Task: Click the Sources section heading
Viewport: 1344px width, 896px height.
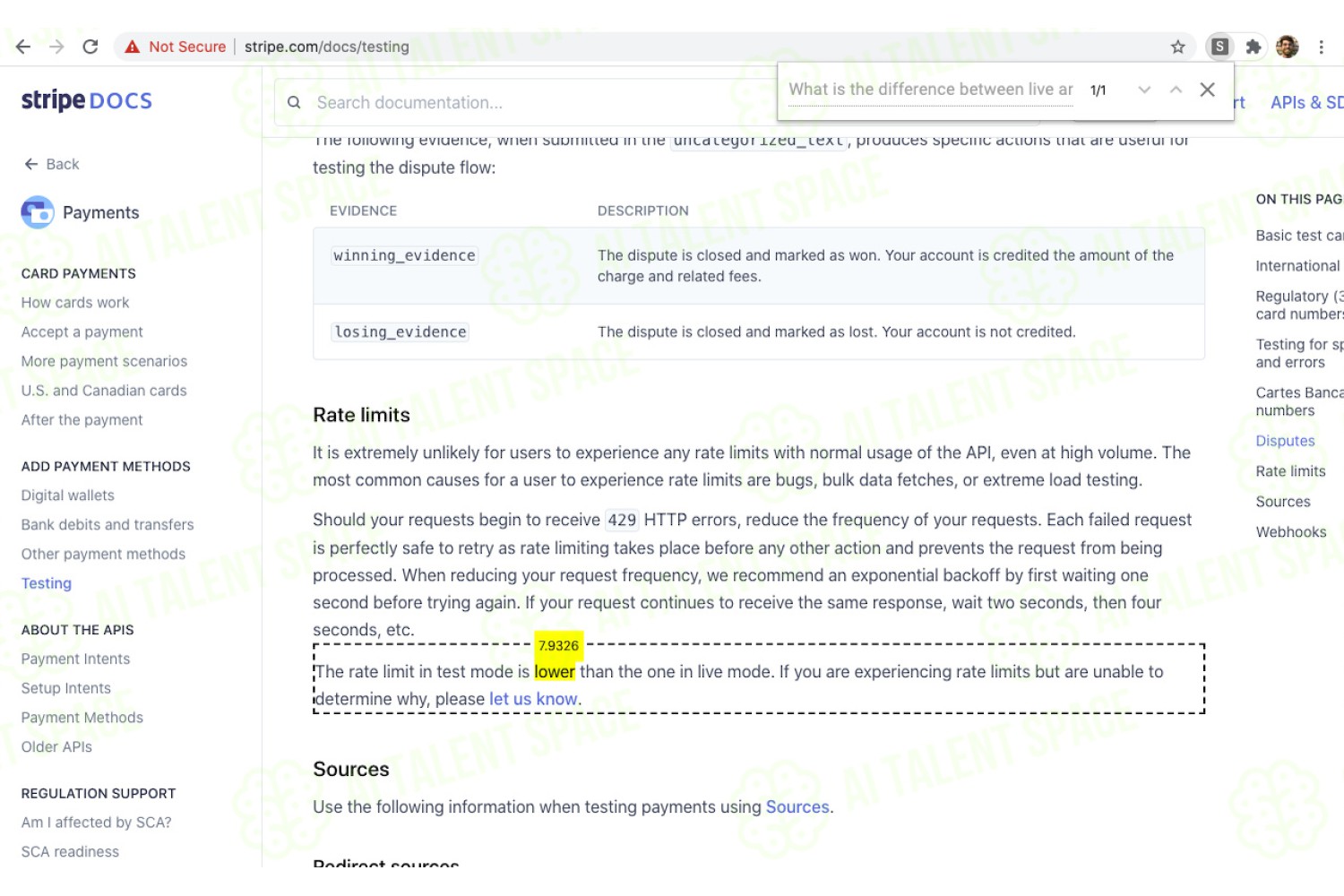Action: [351, 770]
